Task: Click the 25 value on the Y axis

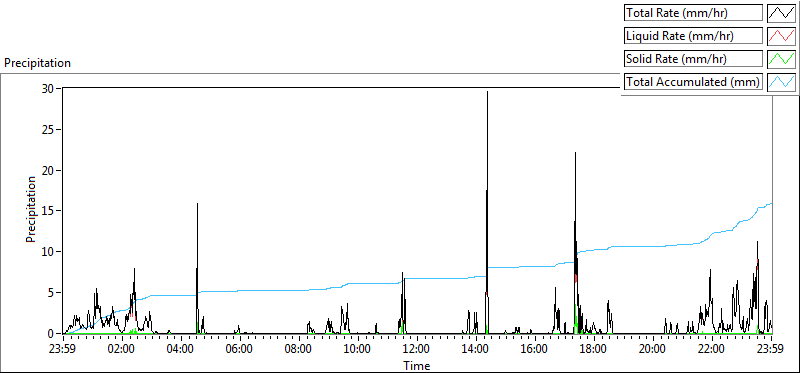Action: (x=48, y=129)
